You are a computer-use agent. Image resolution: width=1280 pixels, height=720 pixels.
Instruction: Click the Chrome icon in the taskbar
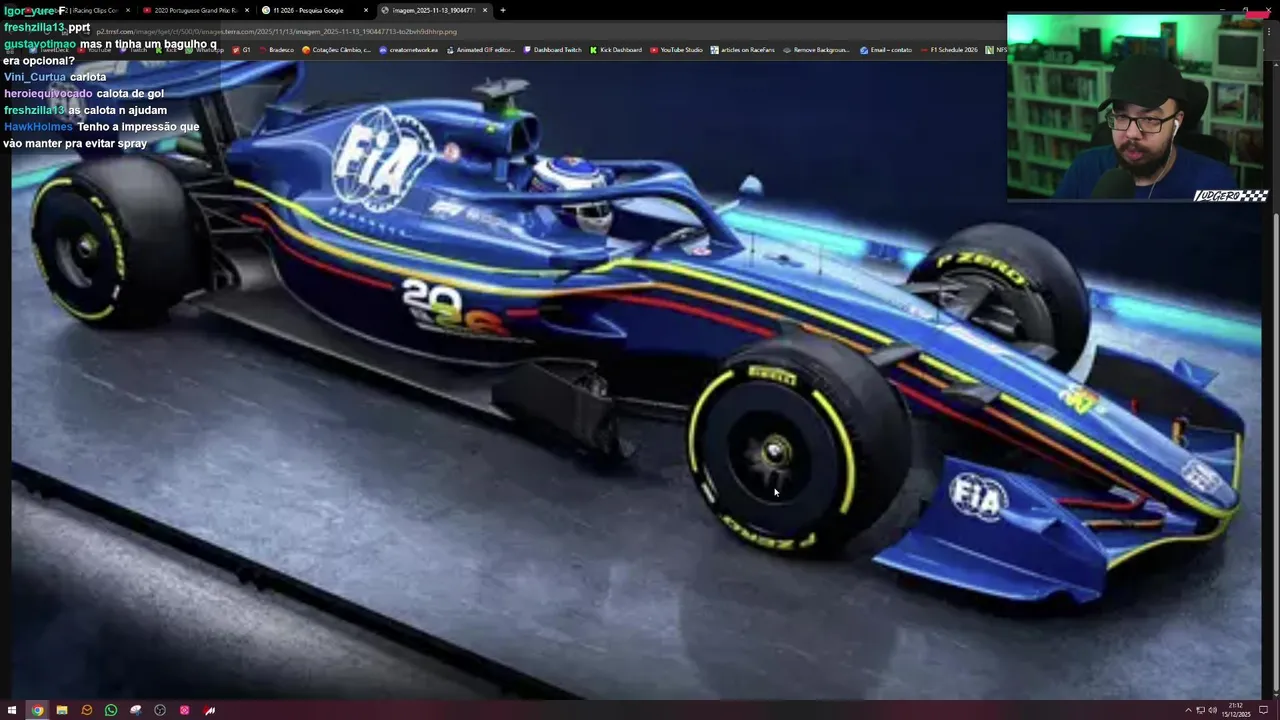[x=37, y=710]
